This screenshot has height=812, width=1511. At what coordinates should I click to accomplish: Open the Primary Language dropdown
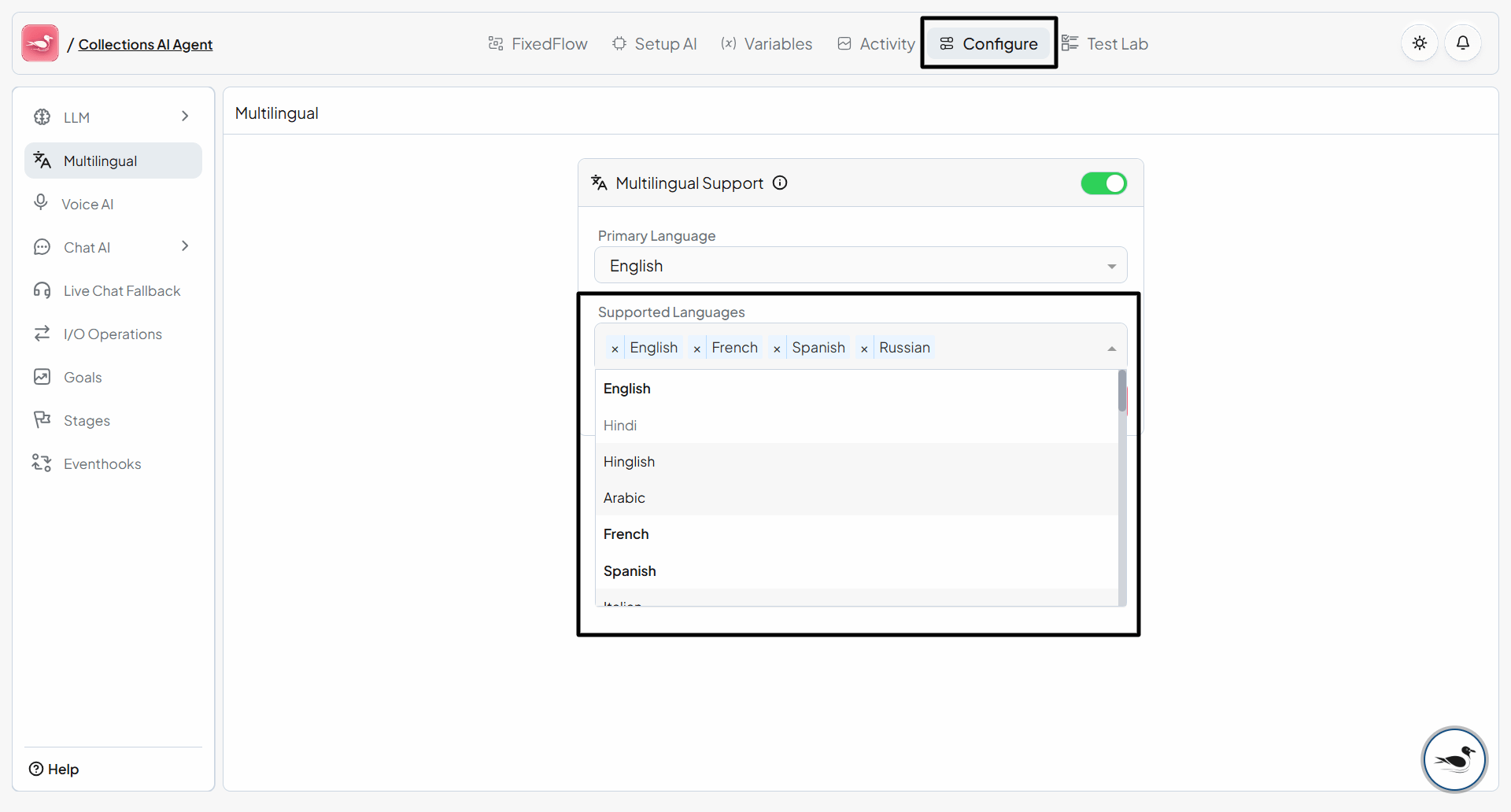[x=860, y=266]
